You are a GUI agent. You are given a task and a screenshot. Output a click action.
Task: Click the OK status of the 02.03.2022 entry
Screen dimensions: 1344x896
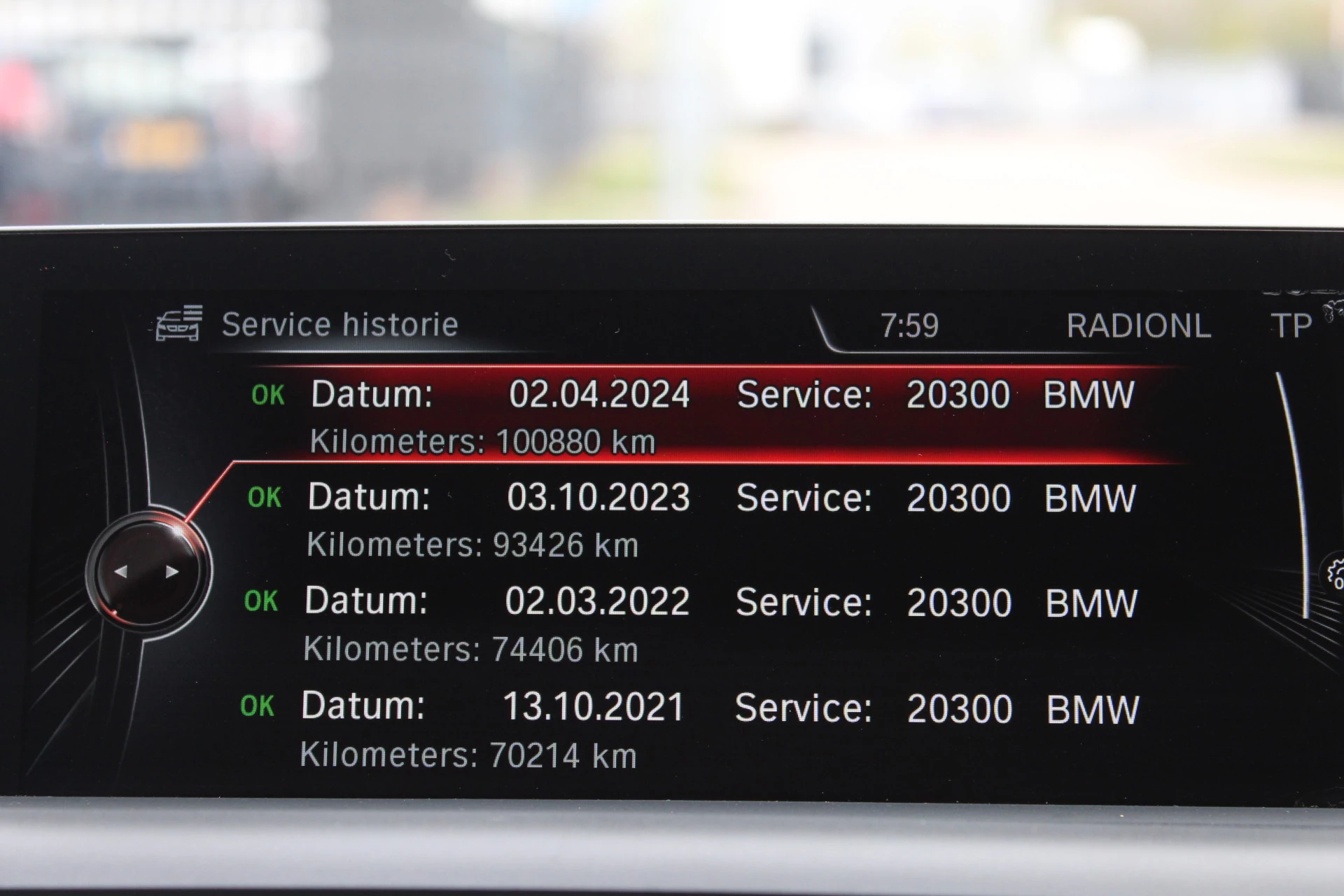coord(261,601)
